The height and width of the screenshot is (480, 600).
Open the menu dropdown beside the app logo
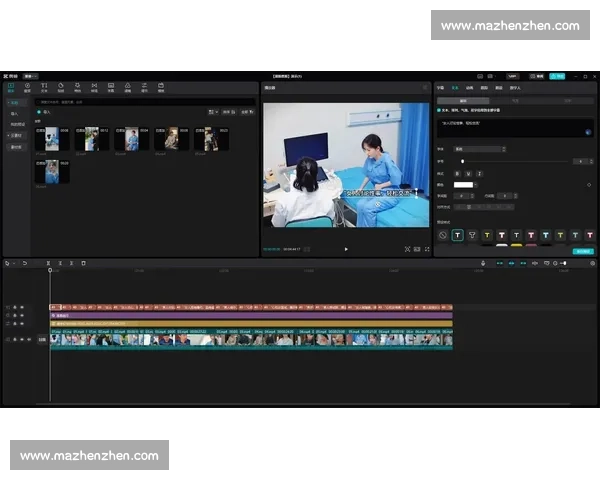(x=31, y=75)
